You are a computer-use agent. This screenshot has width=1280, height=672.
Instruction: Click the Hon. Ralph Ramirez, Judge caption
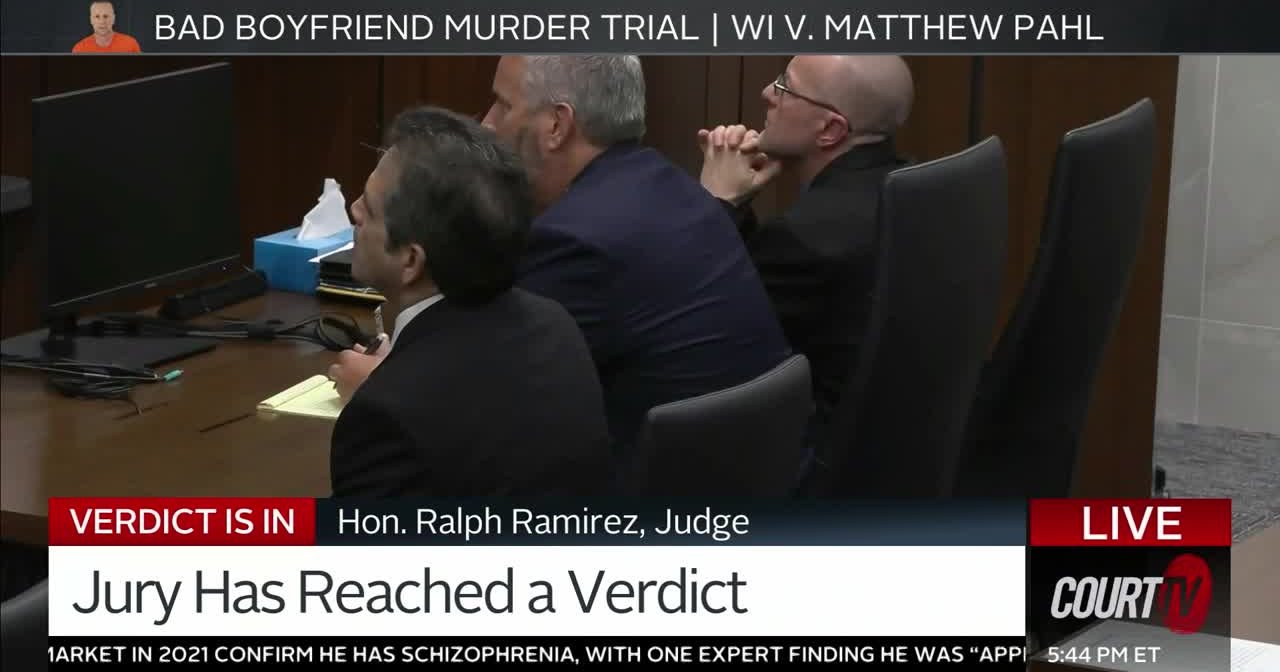tap(543, 522)
